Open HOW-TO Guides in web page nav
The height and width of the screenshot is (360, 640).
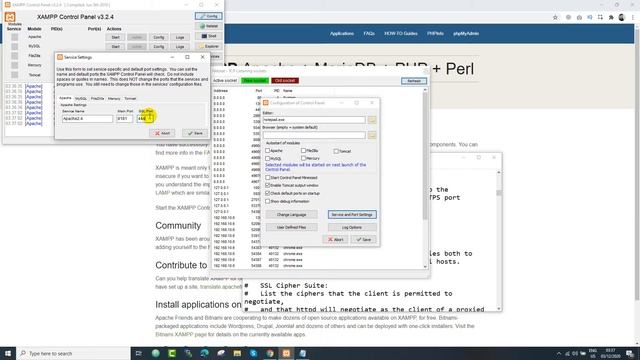pyautogui.click(x=400, y=33)
